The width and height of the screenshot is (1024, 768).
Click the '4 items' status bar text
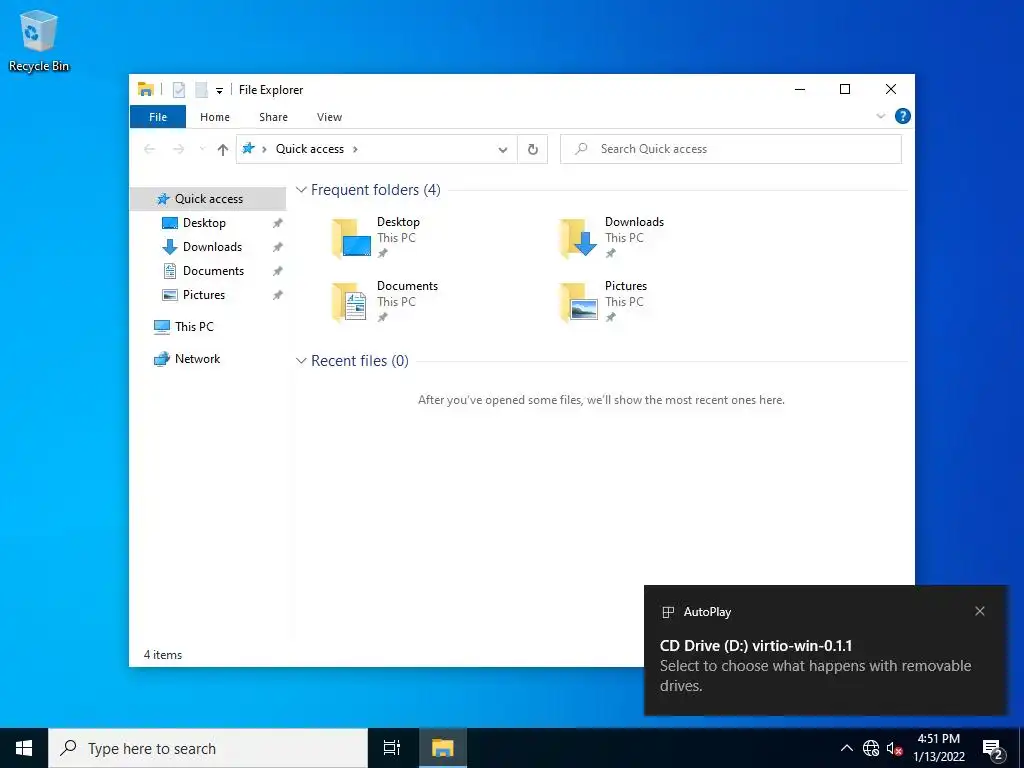pos(163,655)
